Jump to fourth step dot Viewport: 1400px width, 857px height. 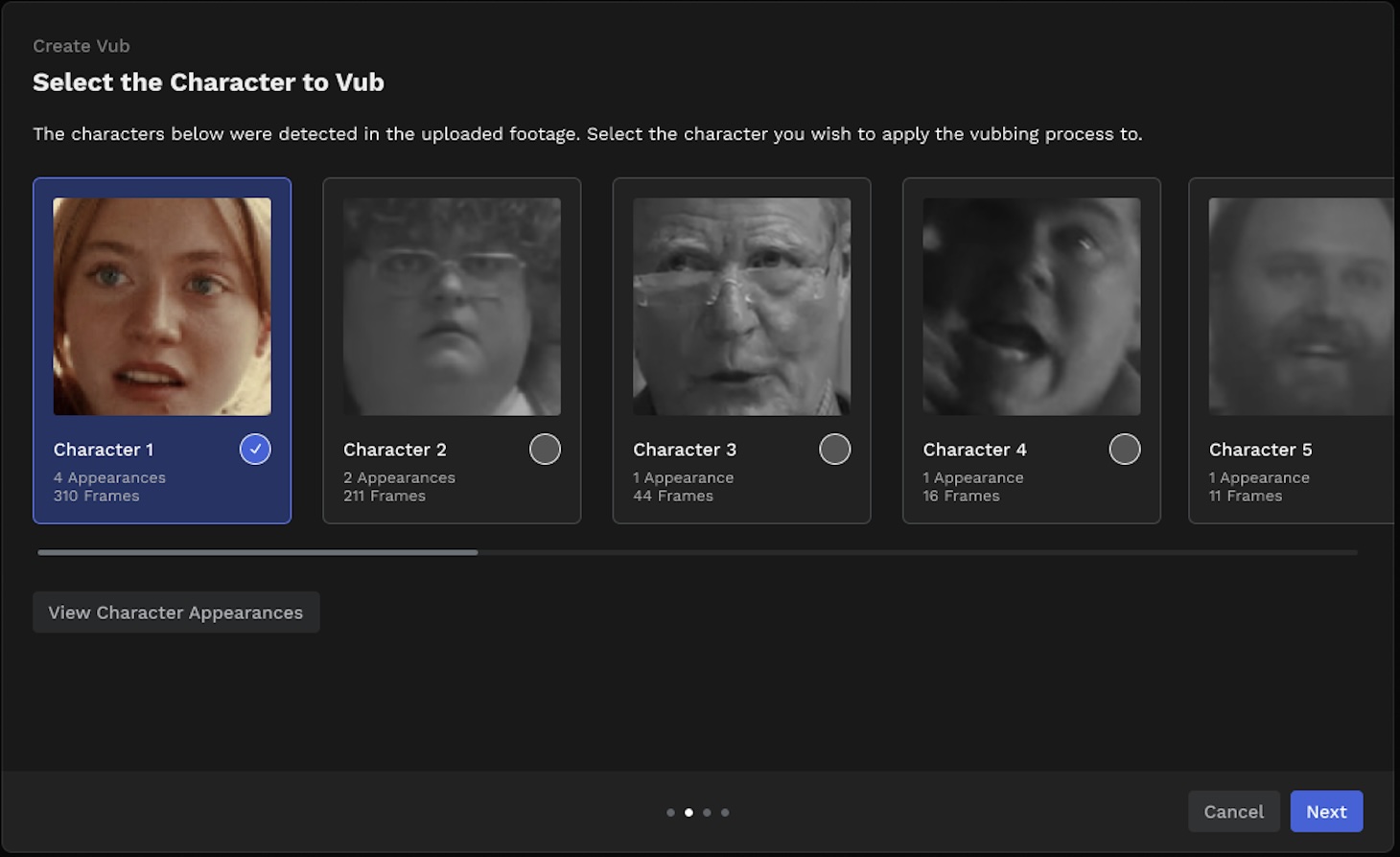pyautogui.click(x=725, y=813)
